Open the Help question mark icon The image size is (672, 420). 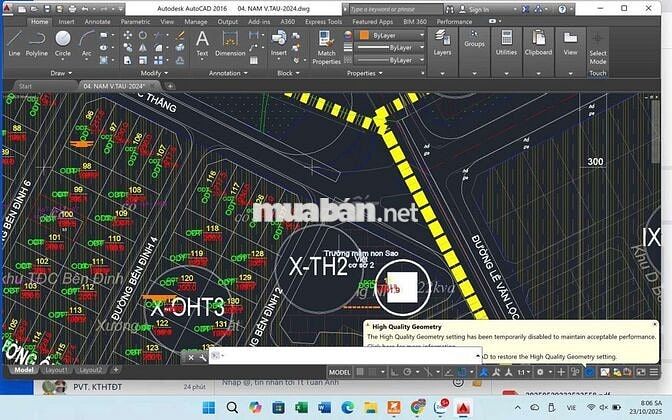click(562, 9)
